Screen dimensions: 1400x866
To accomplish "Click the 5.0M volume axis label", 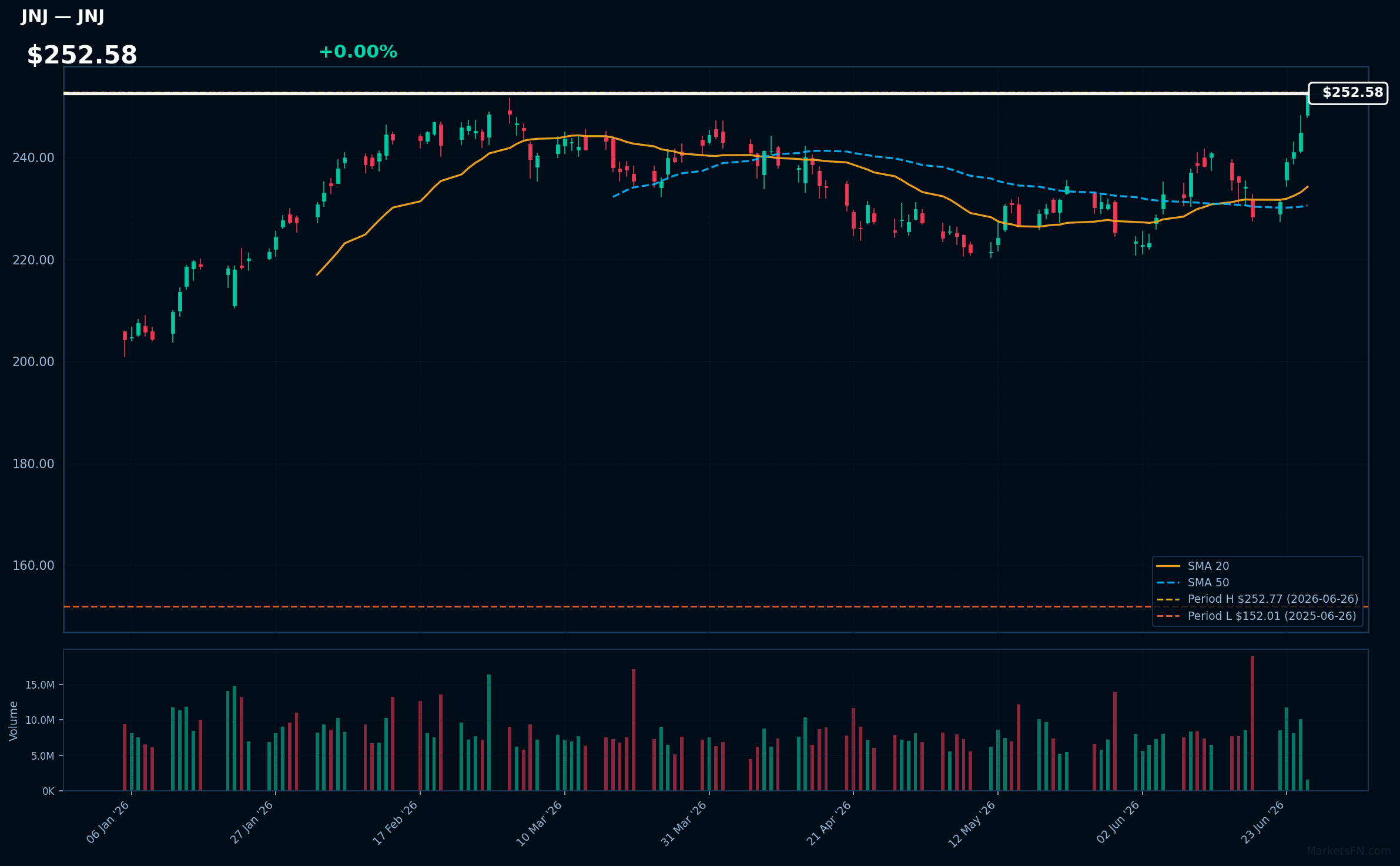I will pos(42,756).
